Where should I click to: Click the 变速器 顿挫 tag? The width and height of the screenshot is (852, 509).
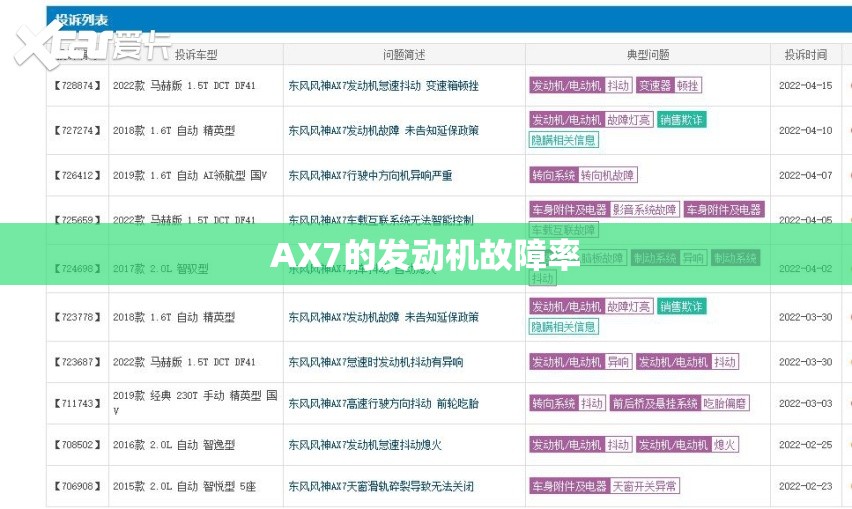coord(669,85)
